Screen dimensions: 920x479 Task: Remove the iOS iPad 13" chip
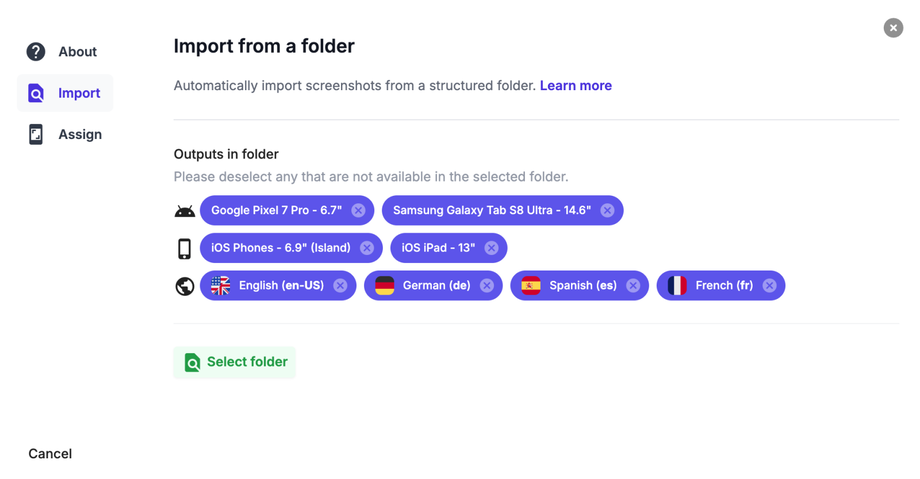tap(491, 248)
